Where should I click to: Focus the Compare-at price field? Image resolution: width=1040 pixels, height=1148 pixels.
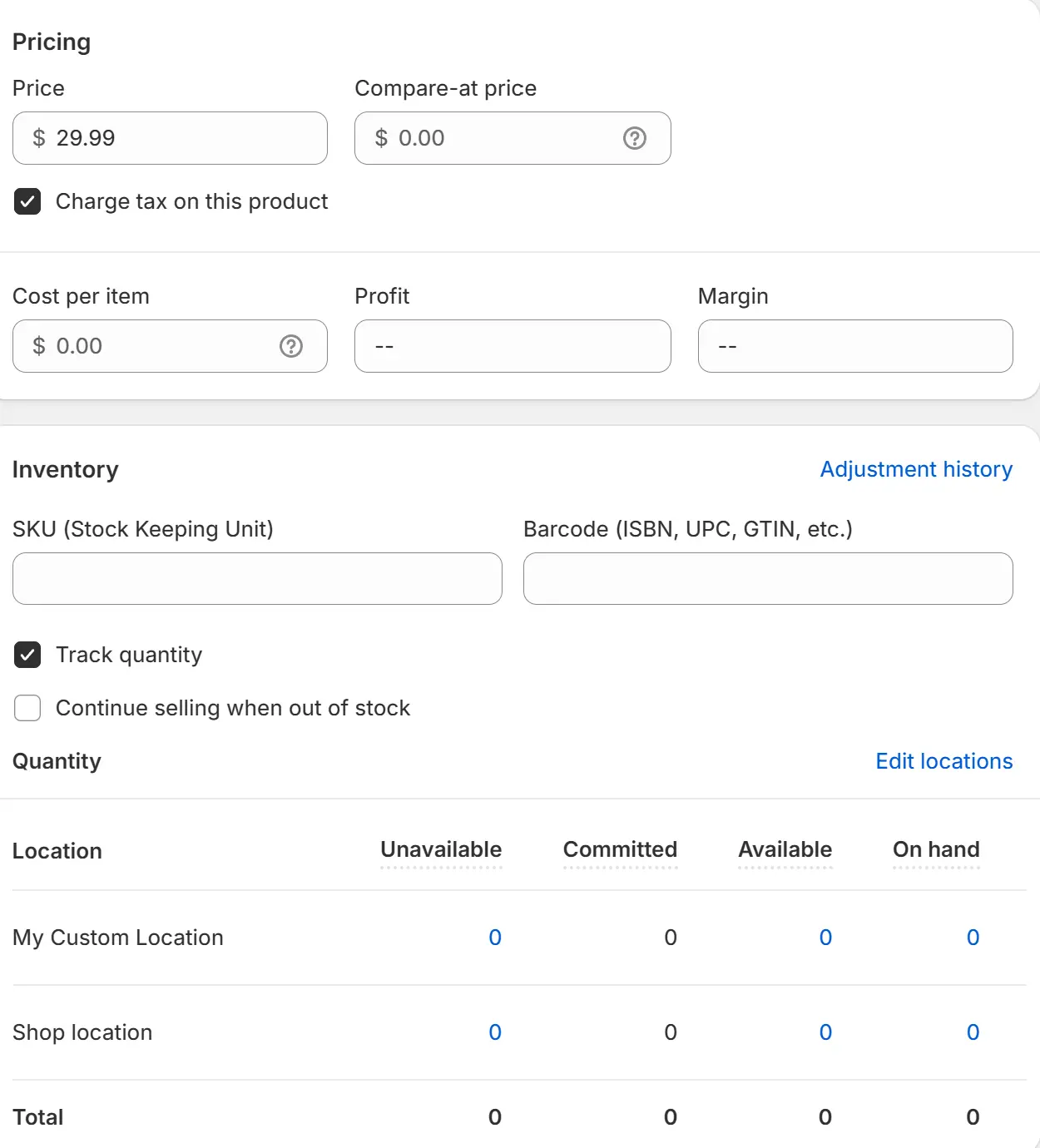(x=513, y=138)
